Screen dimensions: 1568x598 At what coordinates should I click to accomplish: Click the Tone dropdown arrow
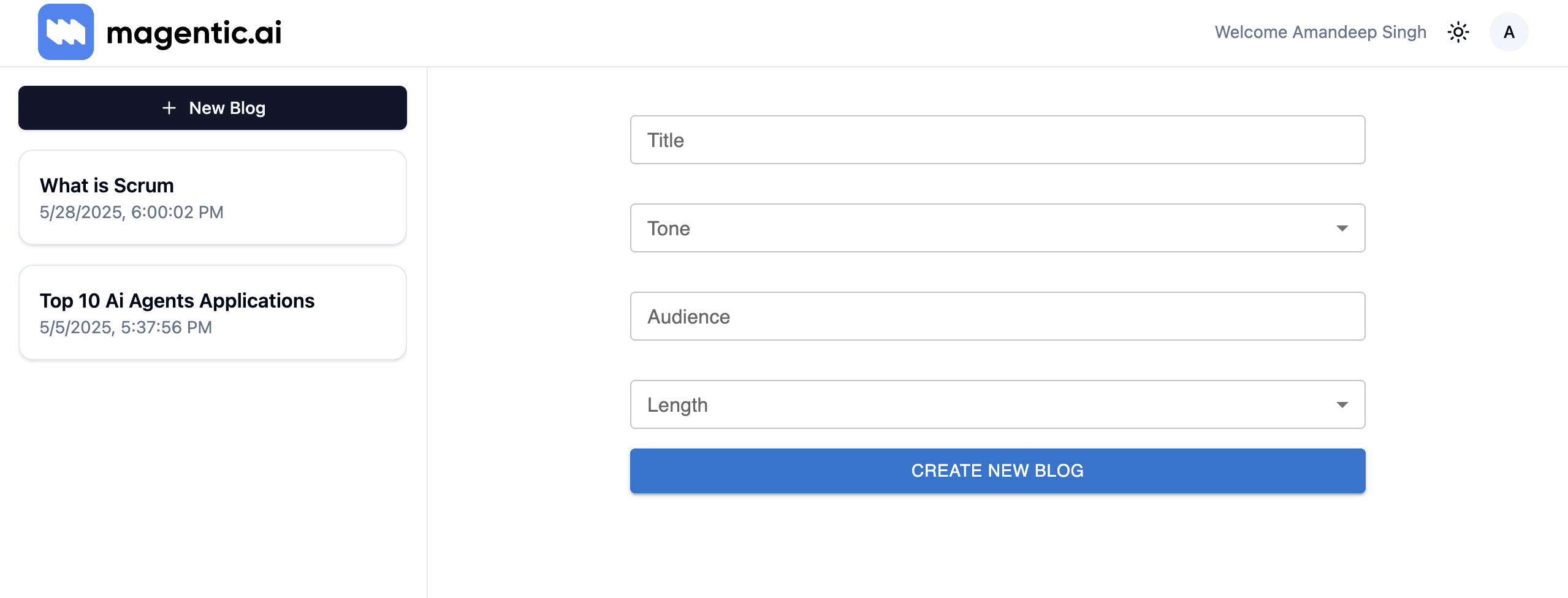[1342, 228]
